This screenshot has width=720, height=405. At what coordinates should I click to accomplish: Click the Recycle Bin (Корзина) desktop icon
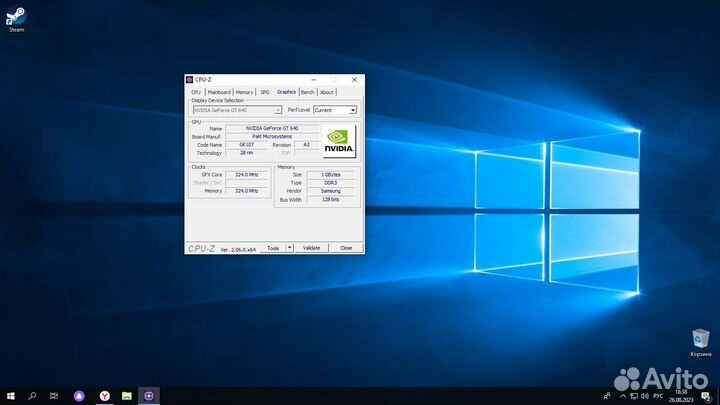pyautogui.click(x=701, y=341)
